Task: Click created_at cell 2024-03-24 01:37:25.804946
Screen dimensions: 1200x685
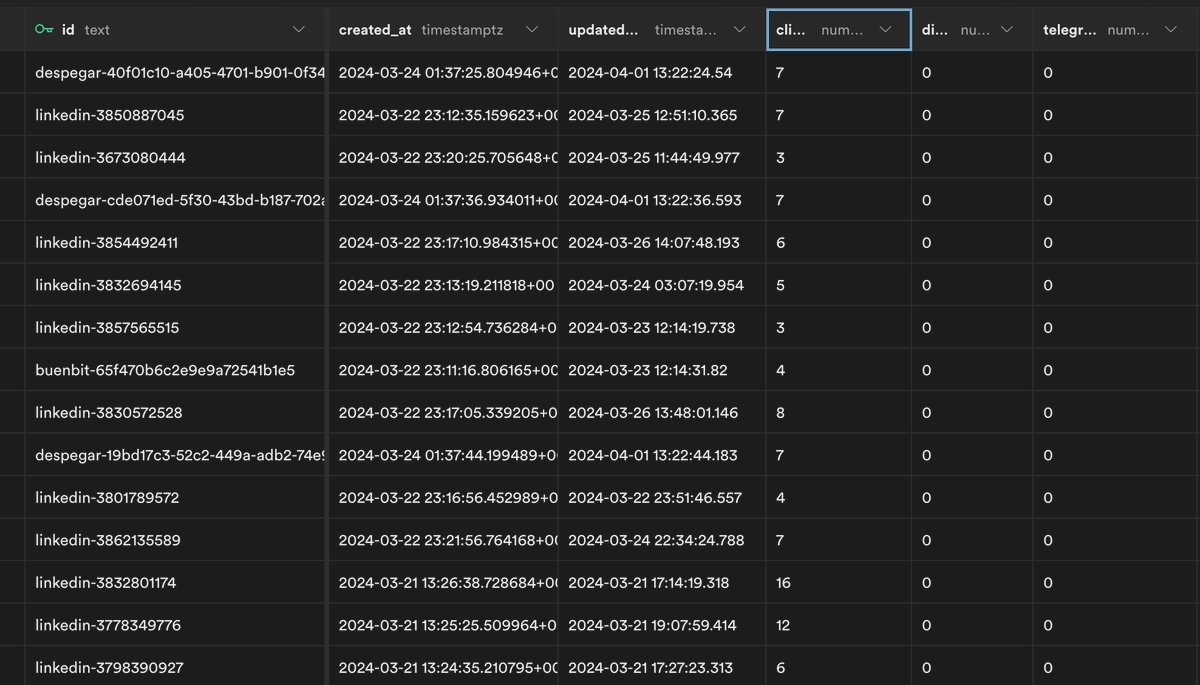Action: pyautogui.click(x=444, y=73)
